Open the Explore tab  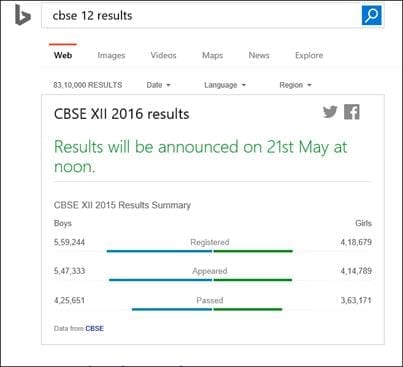point(309,55)
